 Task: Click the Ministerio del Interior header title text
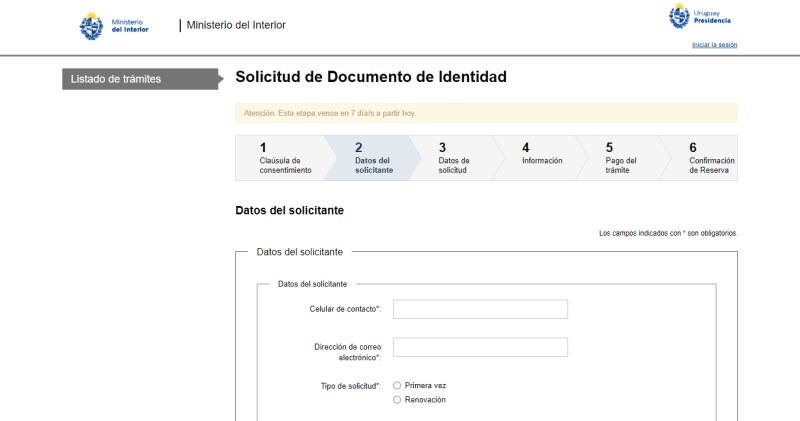pyautogui.click(x=236, y=25)
